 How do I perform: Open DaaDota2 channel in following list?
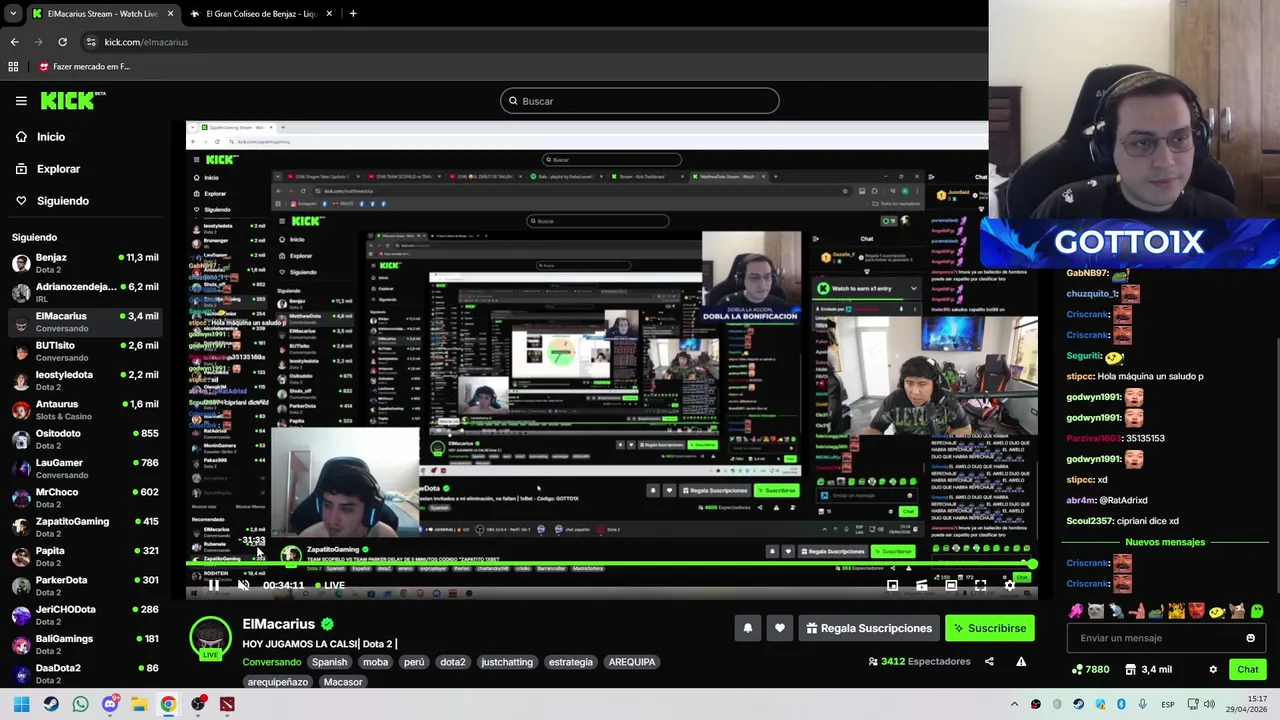[85, 672]
